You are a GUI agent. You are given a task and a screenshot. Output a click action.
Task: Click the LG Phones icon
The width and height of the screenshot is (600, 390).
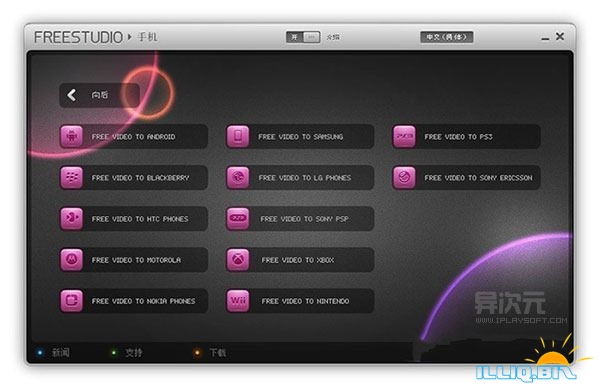[x=238, y=177]
